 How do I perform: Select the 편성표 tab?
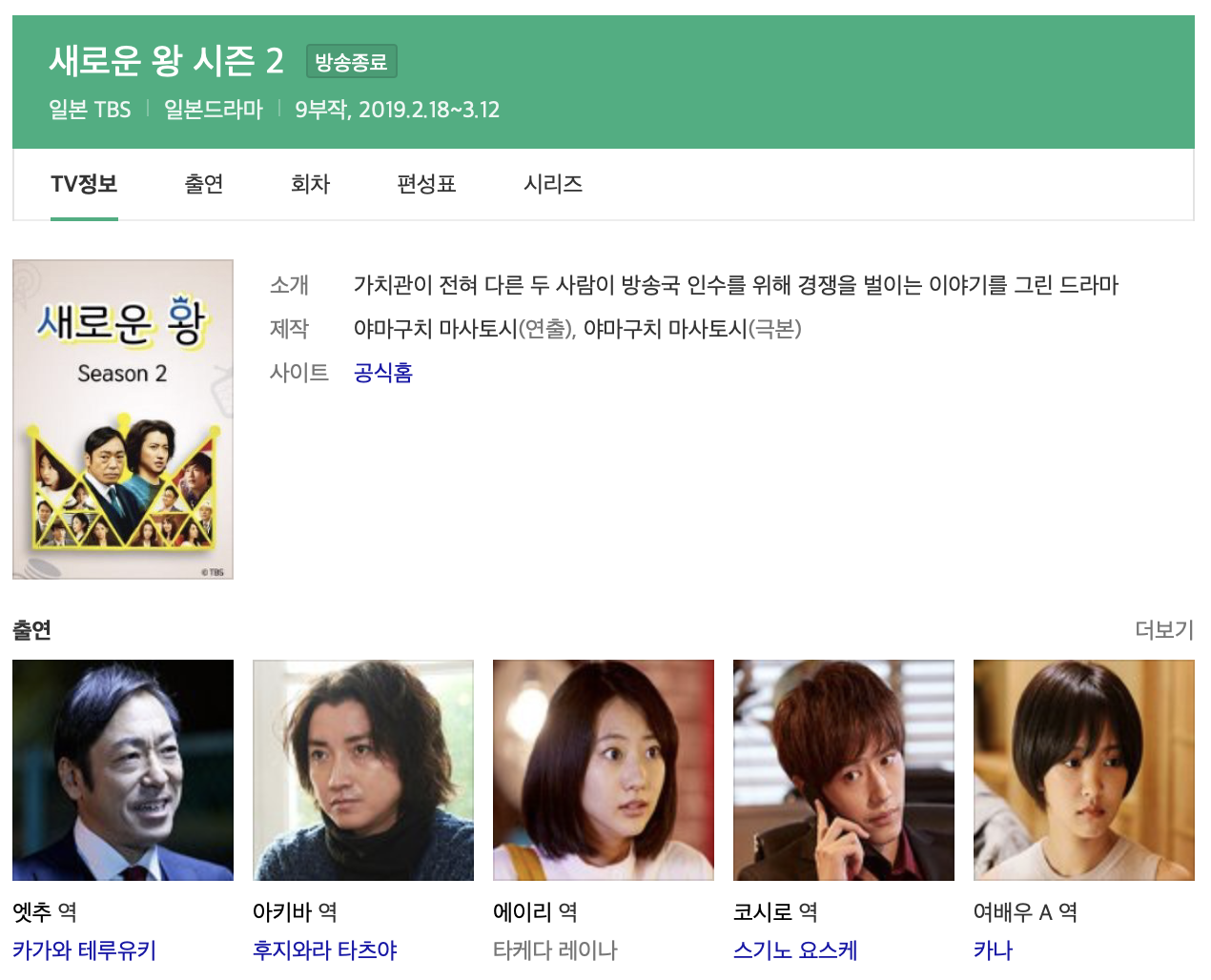point(426,184)
